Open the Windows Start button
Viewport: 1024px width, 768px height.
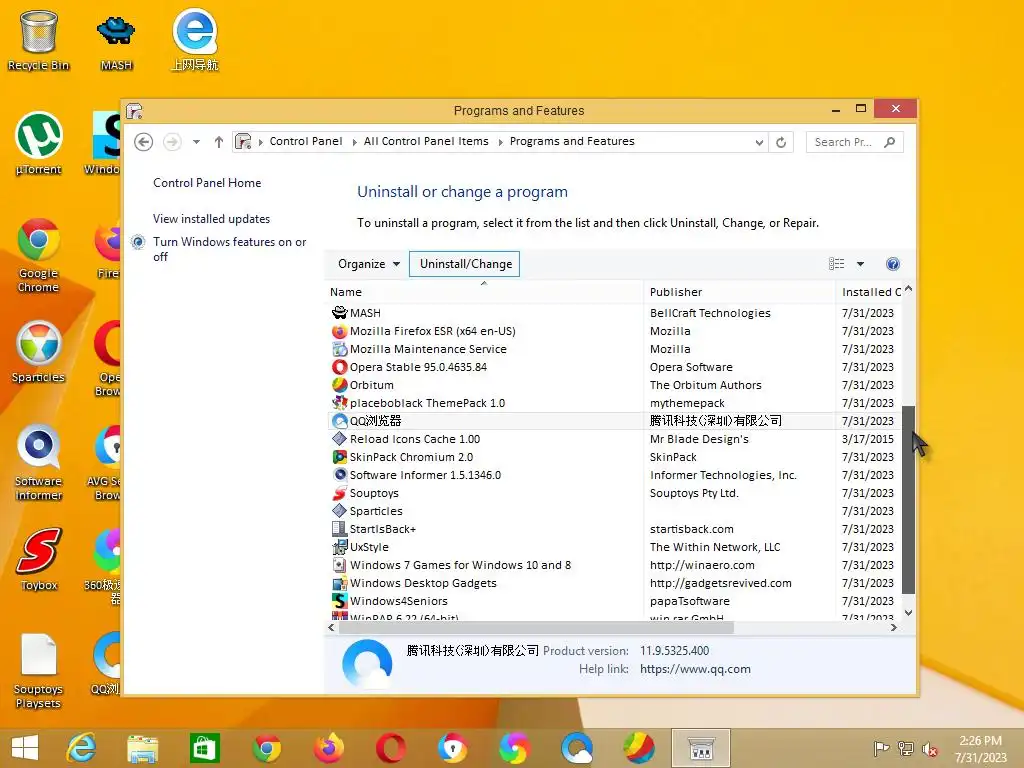pyautogui.click(x=25, y=748)
